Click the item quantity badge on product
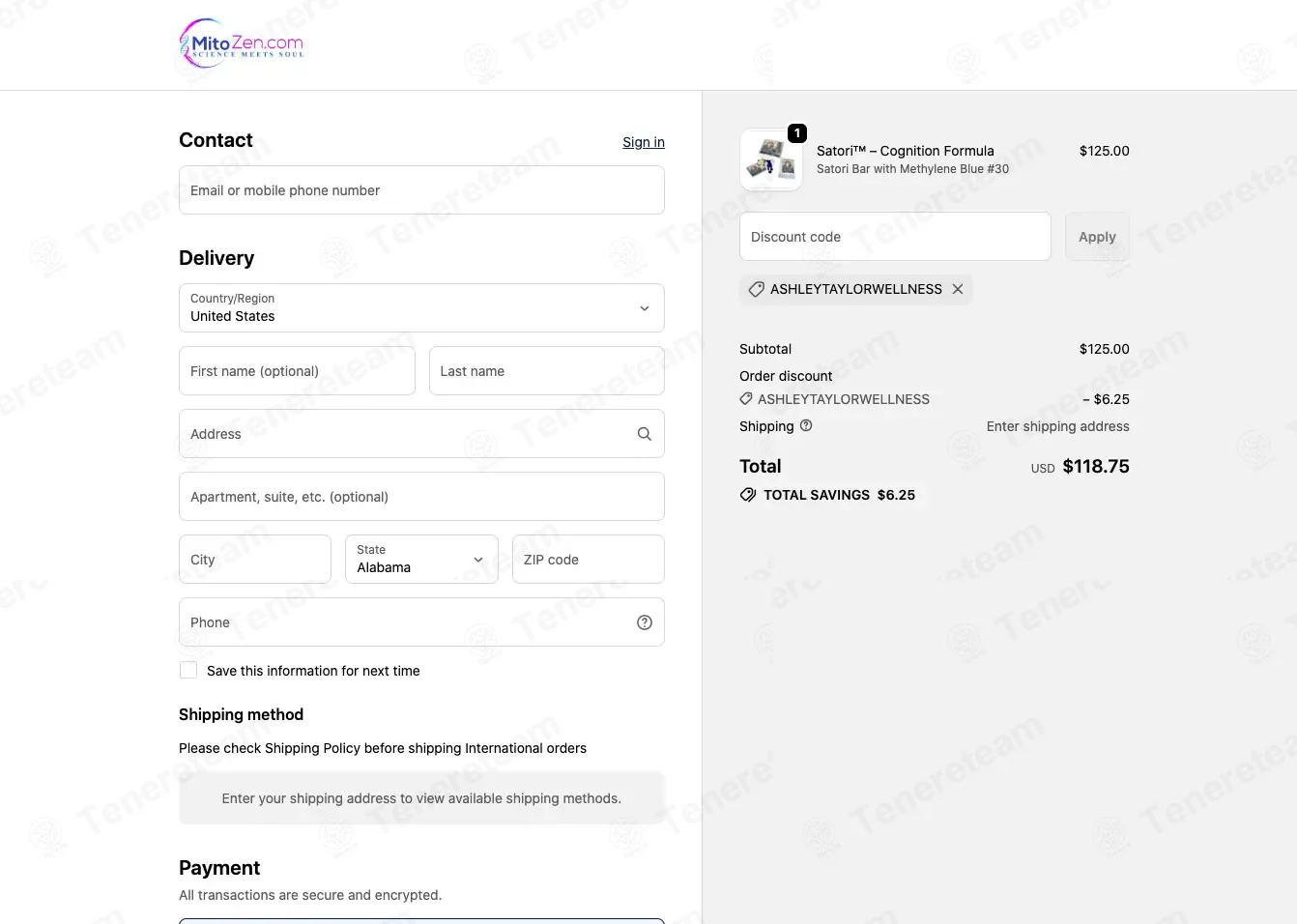This screenshot has width=1297, height=924. point(797,133)
